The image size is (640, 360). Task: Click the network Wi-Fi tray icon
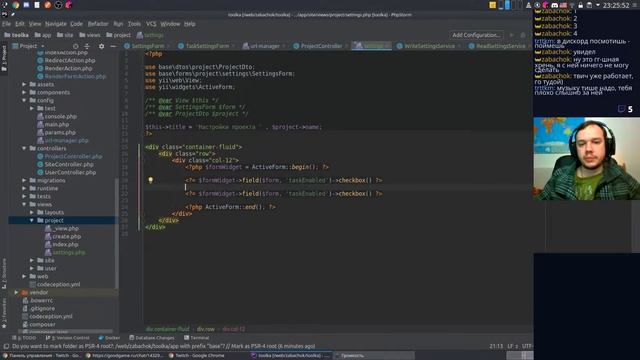pos(572,5)
